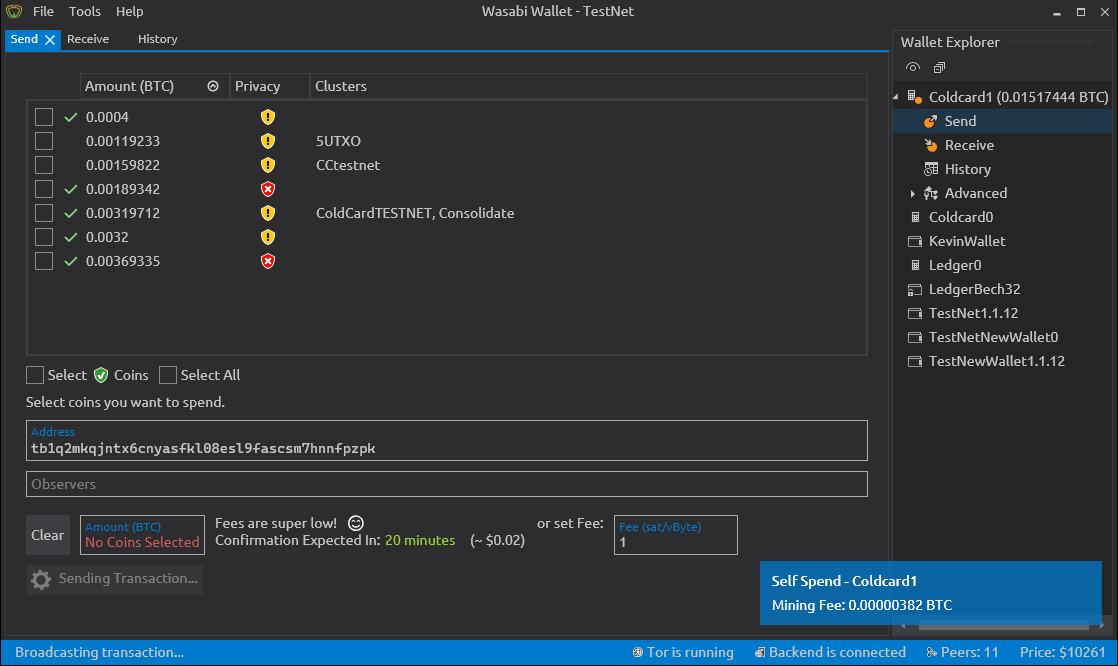Click the 5UTXO cluster label

click(338, 141)
